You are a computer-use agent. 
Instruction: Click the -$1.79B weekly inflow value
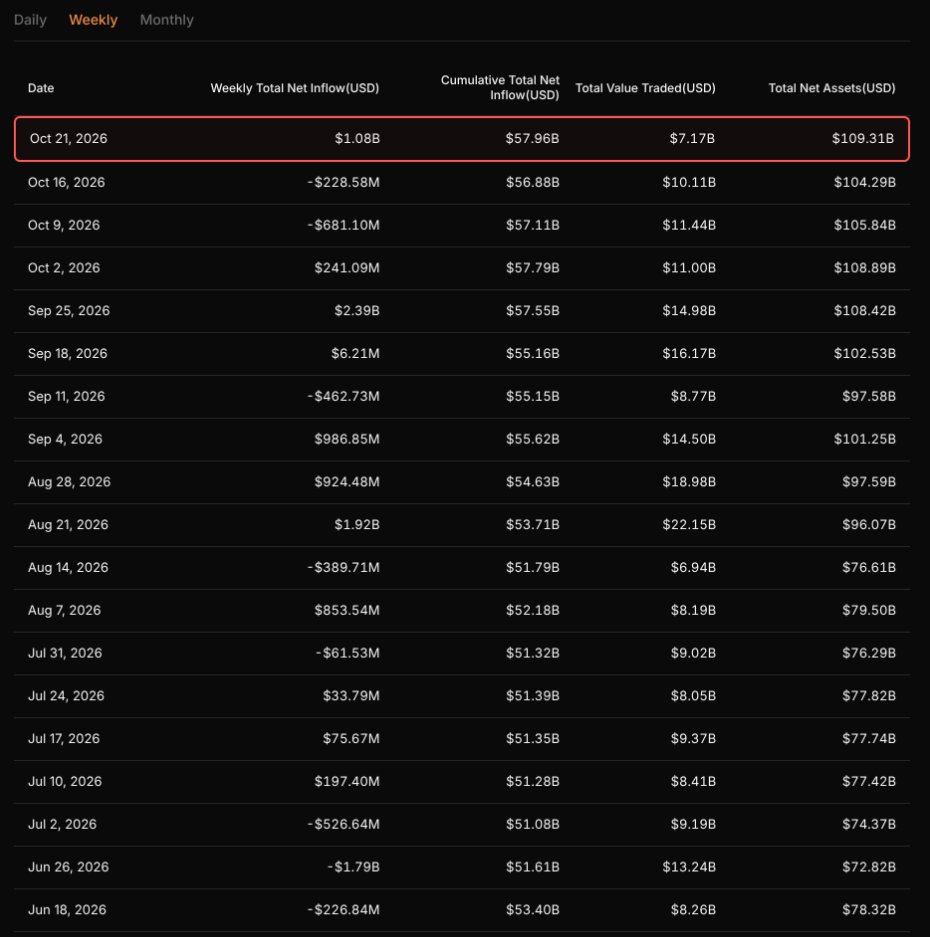tap(353, 867)
